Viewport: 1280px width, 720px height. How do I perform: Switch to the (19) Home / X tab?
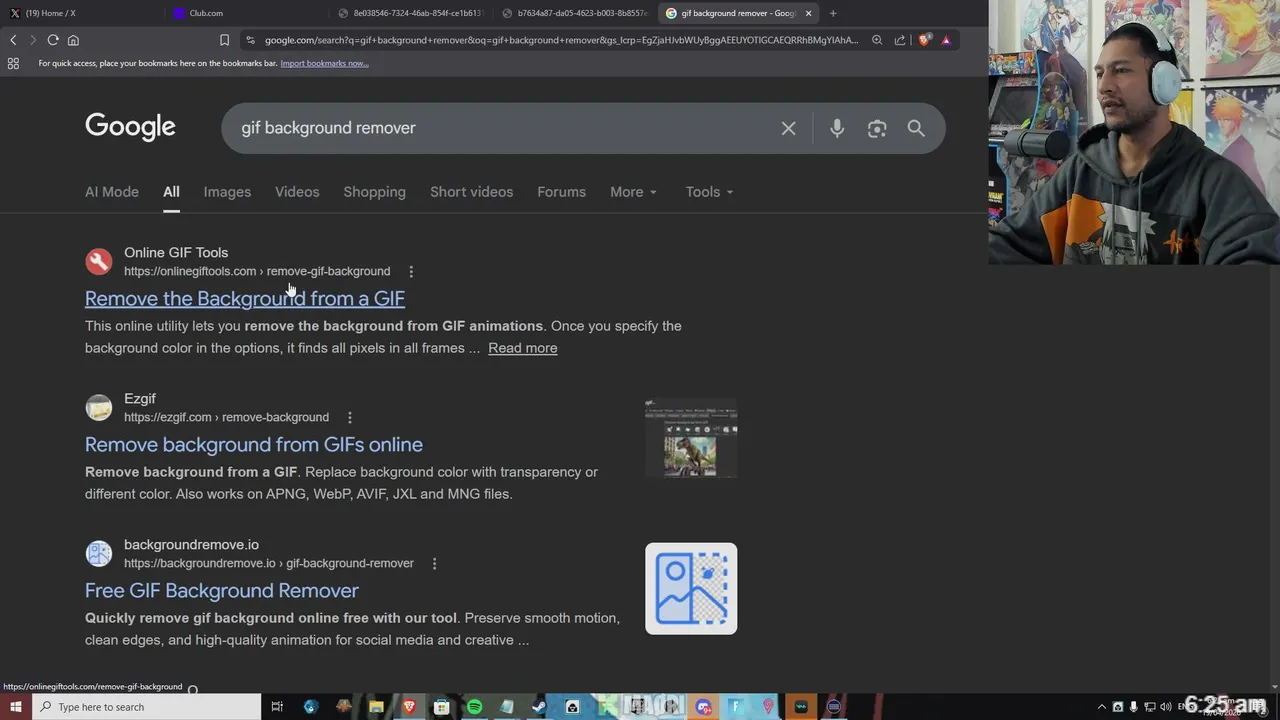(80, 13)
